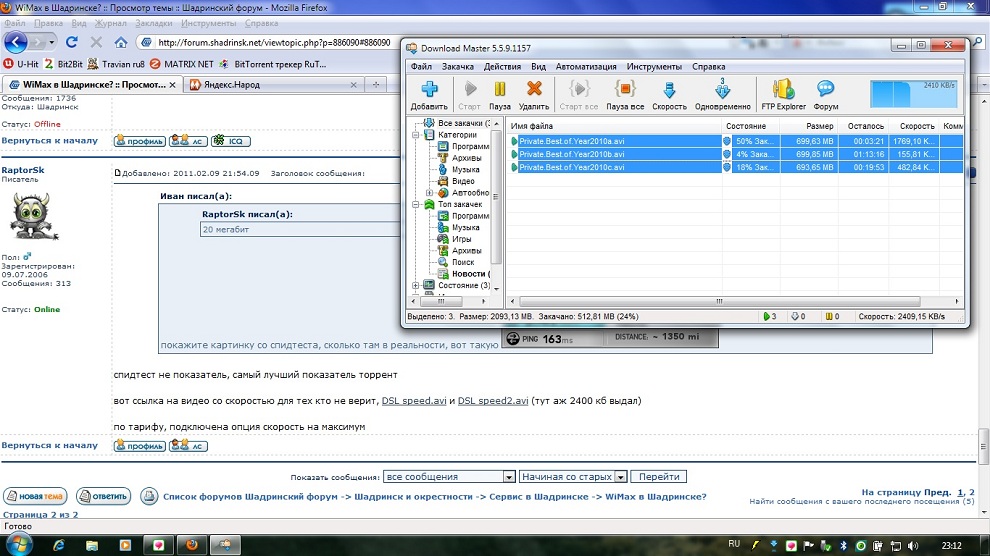Click the Удалить red cross icon
Viewport: 990px width, 556px height.
(x=534, y=88)
